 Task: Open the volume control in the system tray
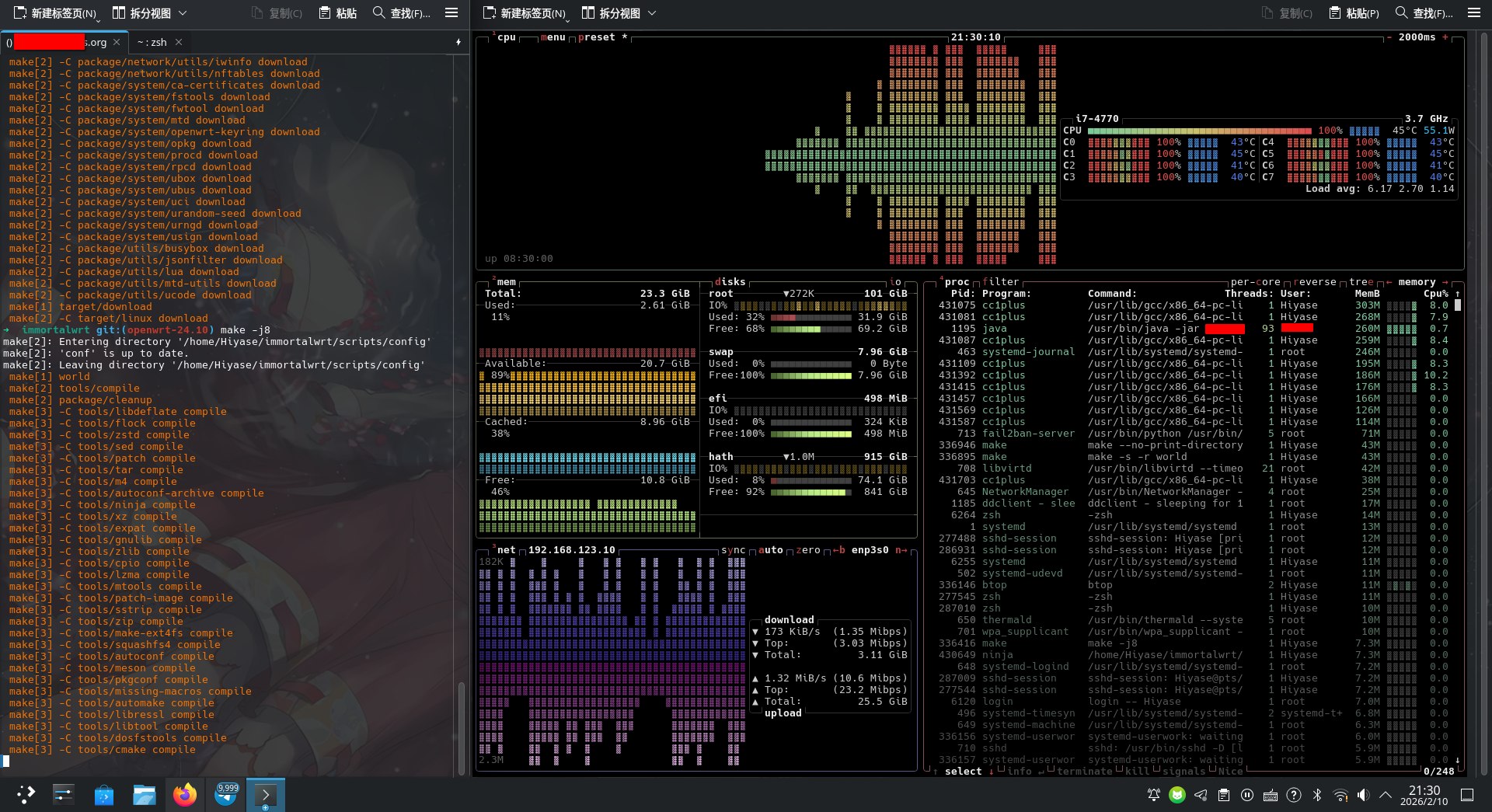click(x=1363, y=795)
